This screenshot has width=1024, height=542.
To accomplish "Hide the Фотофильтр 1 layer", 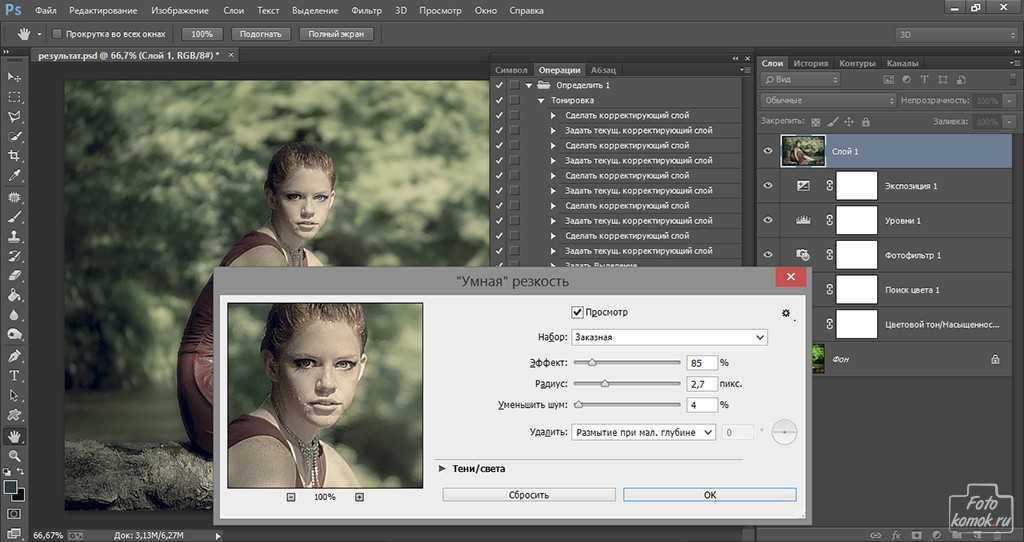I will tap(768, 255).
